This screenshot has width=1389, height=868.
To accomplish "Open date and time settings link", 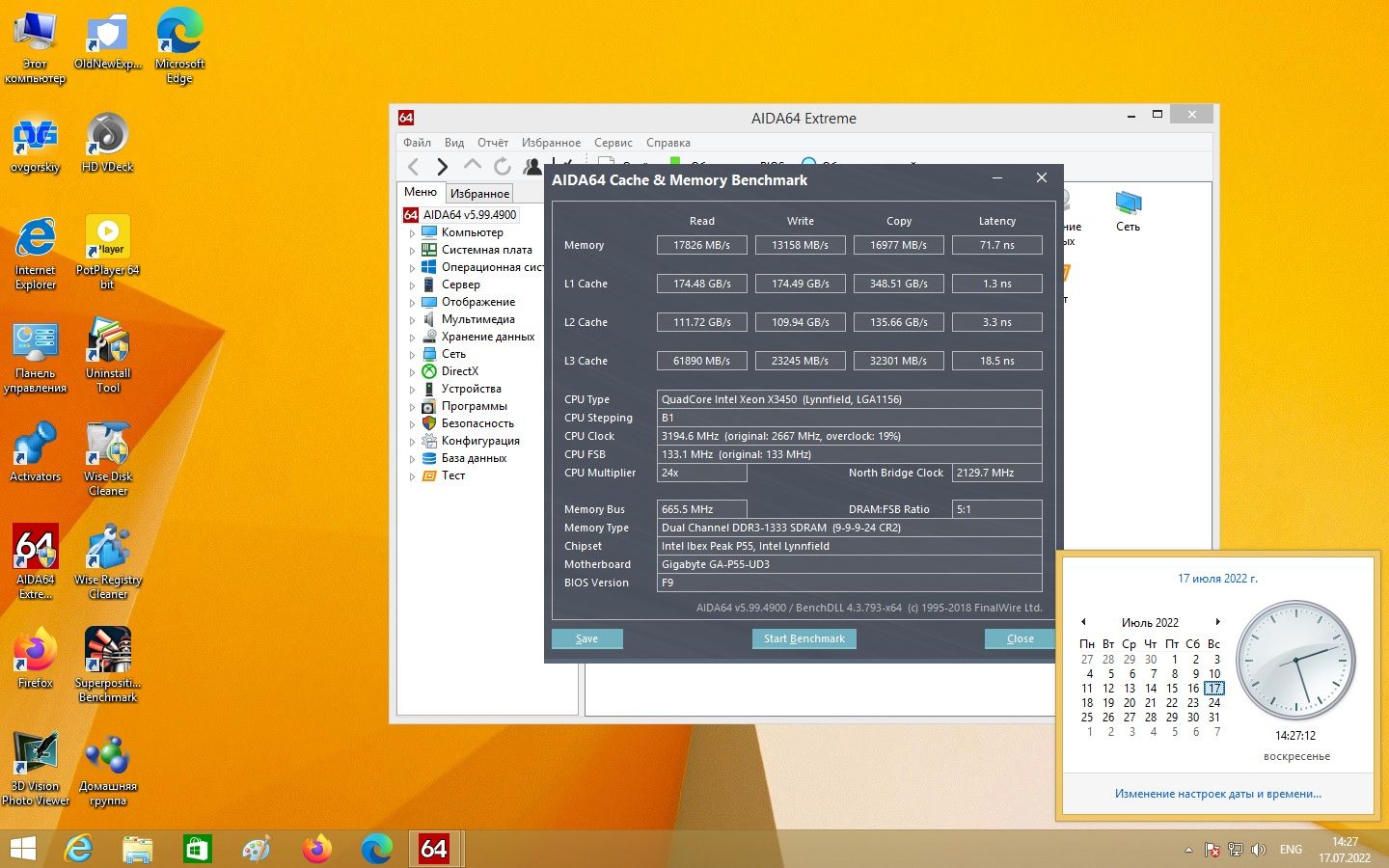I will coord(1217,794).
